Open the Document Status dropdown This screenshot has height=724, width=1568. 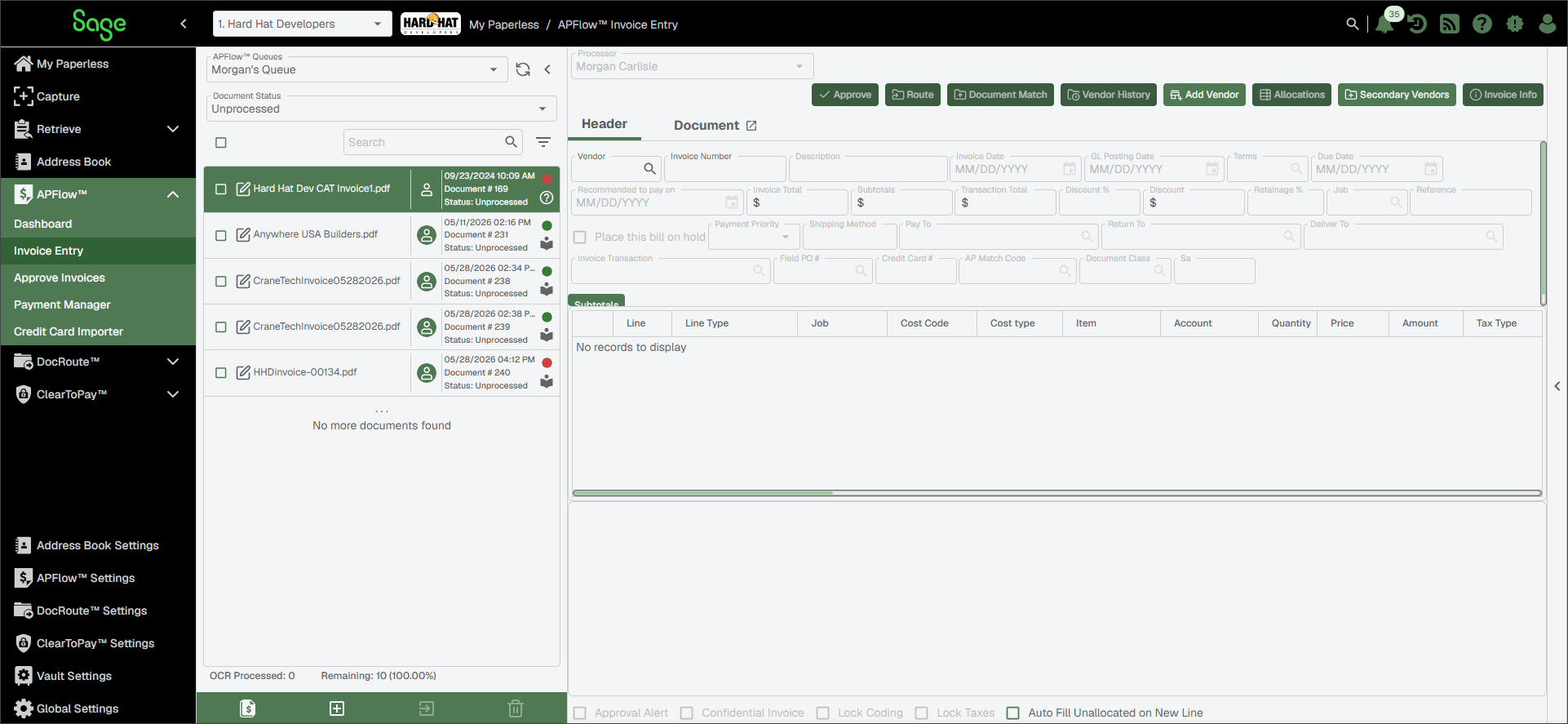(381, 109)
